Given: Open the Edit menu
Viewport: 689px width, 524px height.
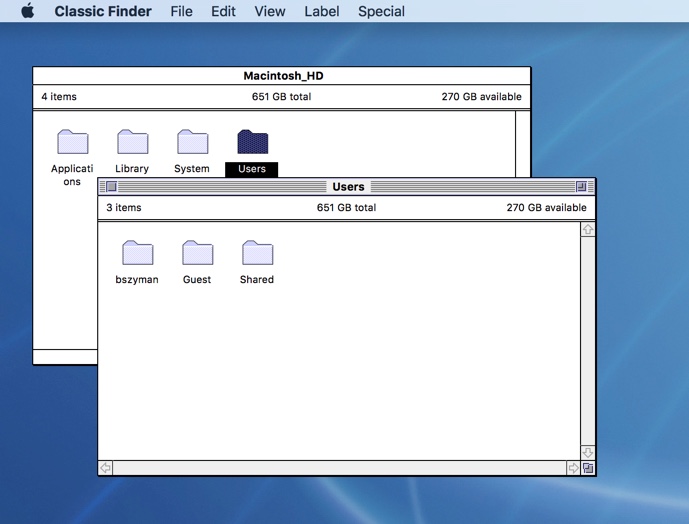Looking at the screenshot, I should (223, 11).
